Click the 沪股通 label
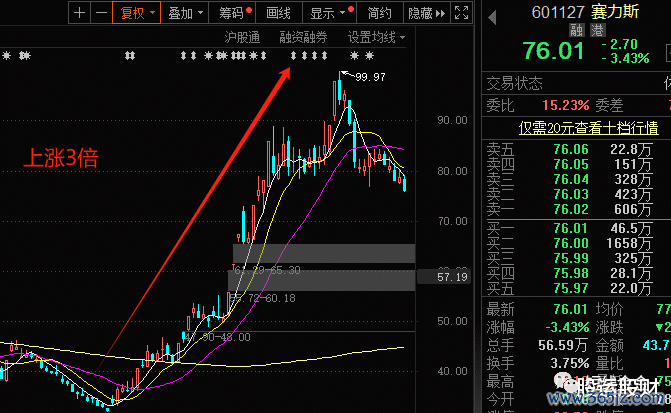The height and width of the screenshot is (413, 671). point(242,38)
